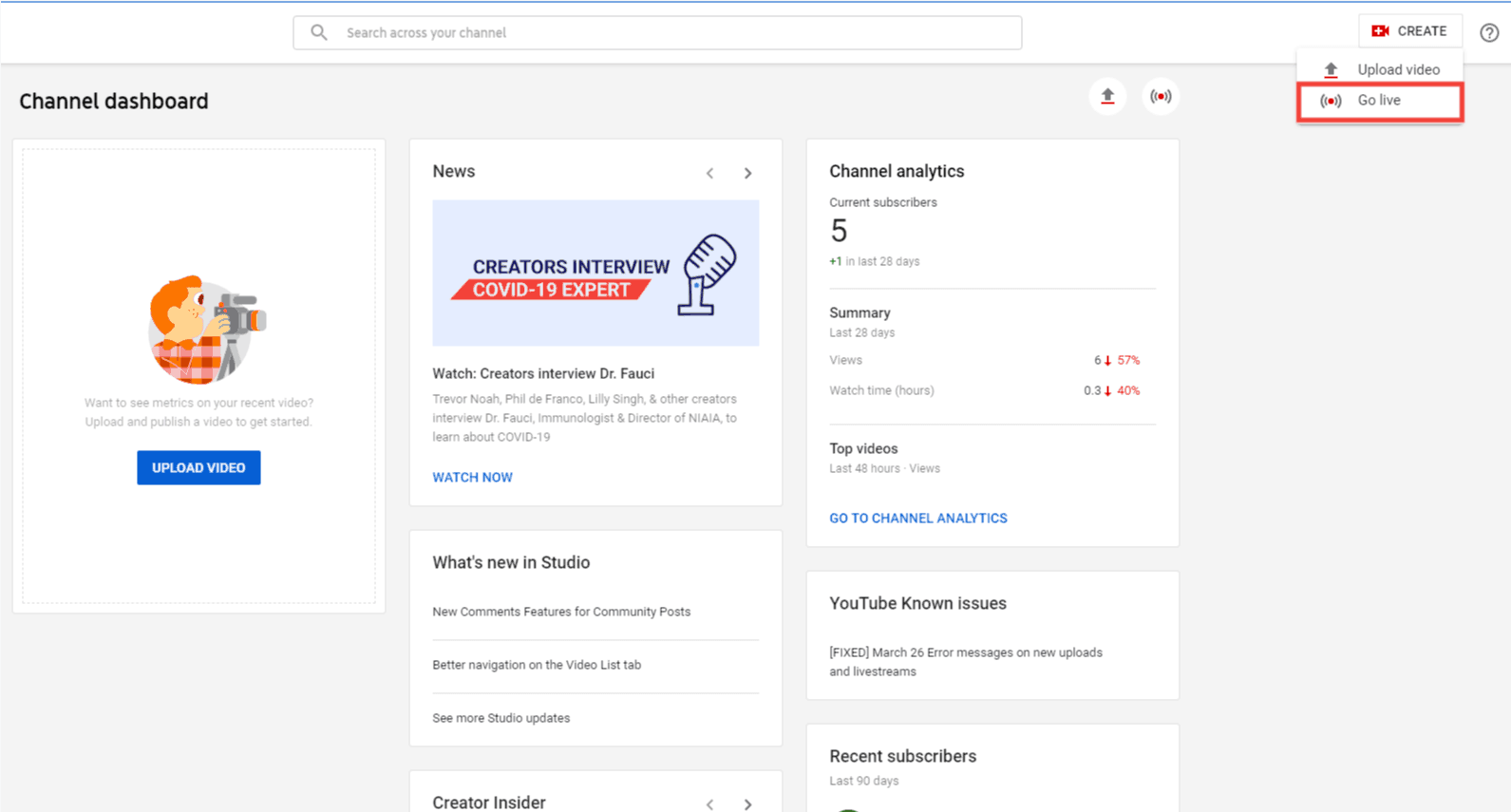Click the WATCH NOW link
Image resolution: width=1511 pixels, height=812 pixels.
pos(472,477)
